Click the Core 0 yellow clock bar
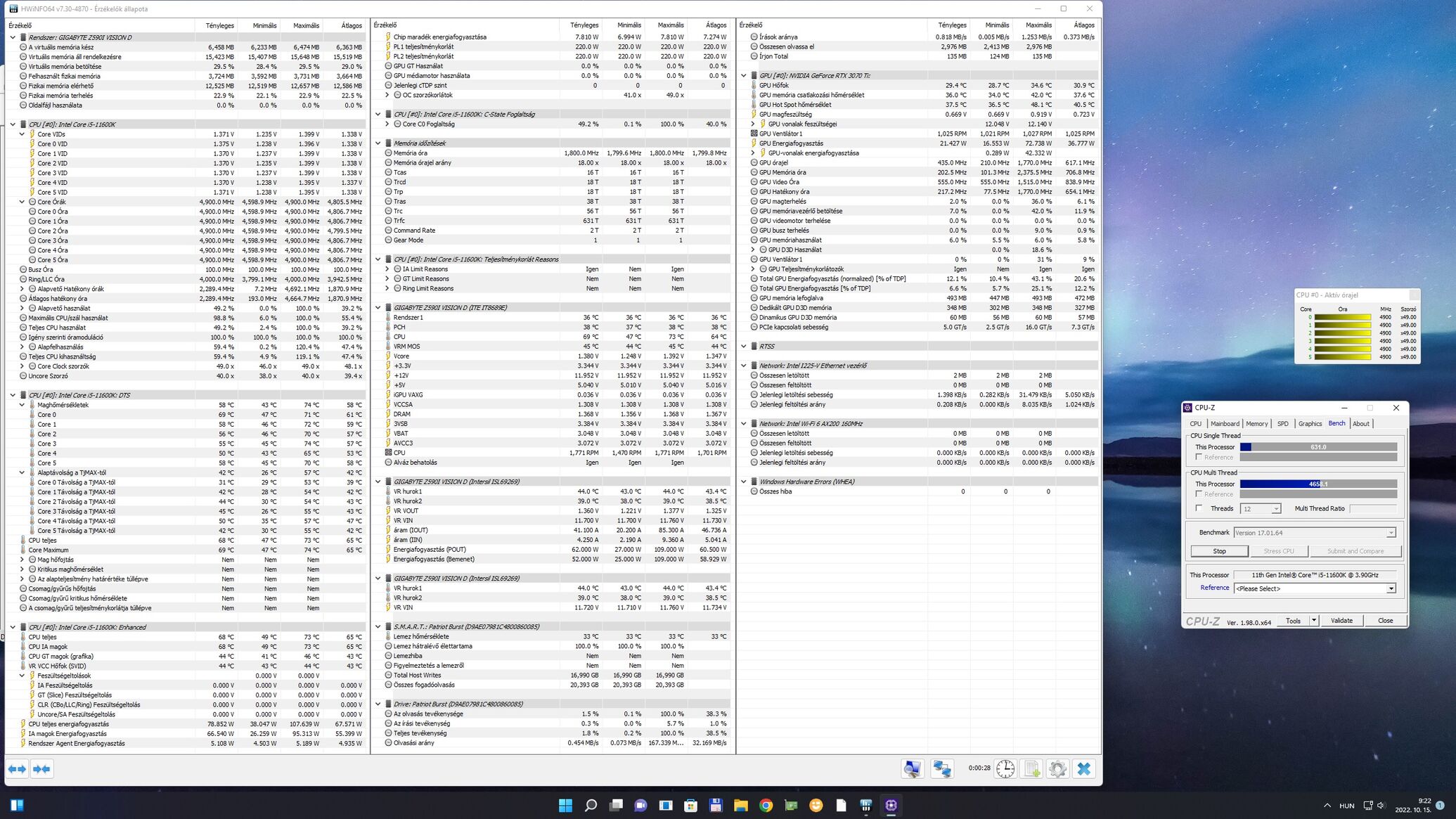 click(1342, 317)
